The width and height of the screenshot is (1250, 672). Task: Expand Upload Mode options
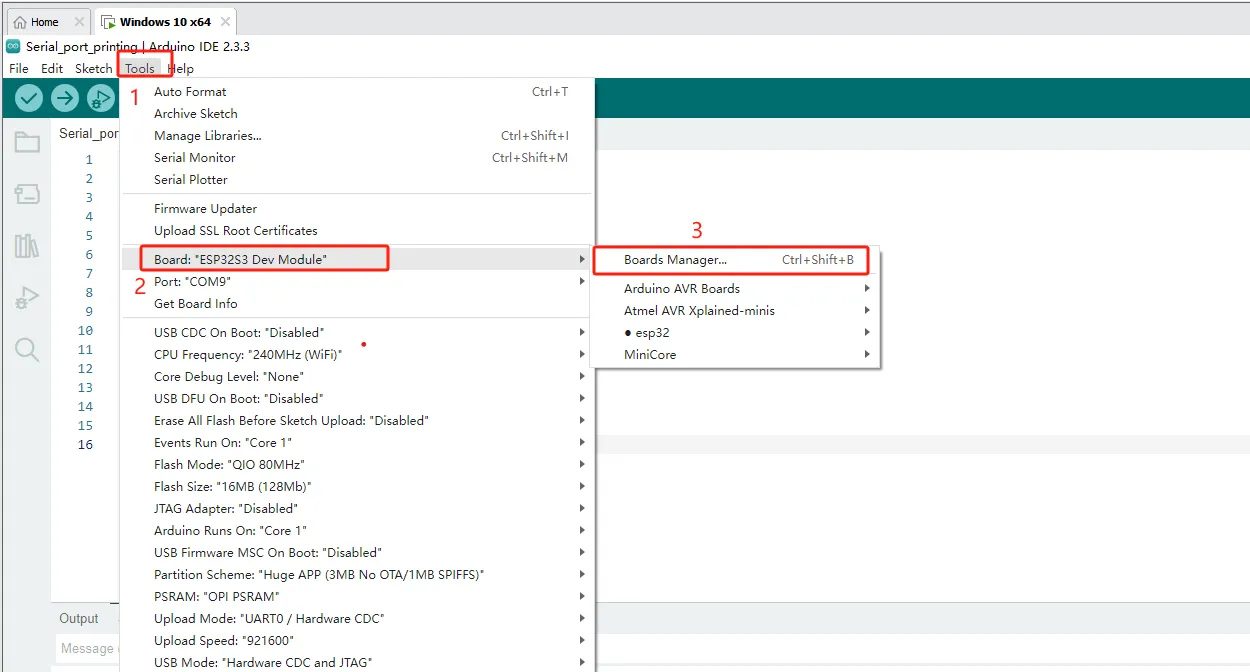pyautogui.click(x=357, y=618)
